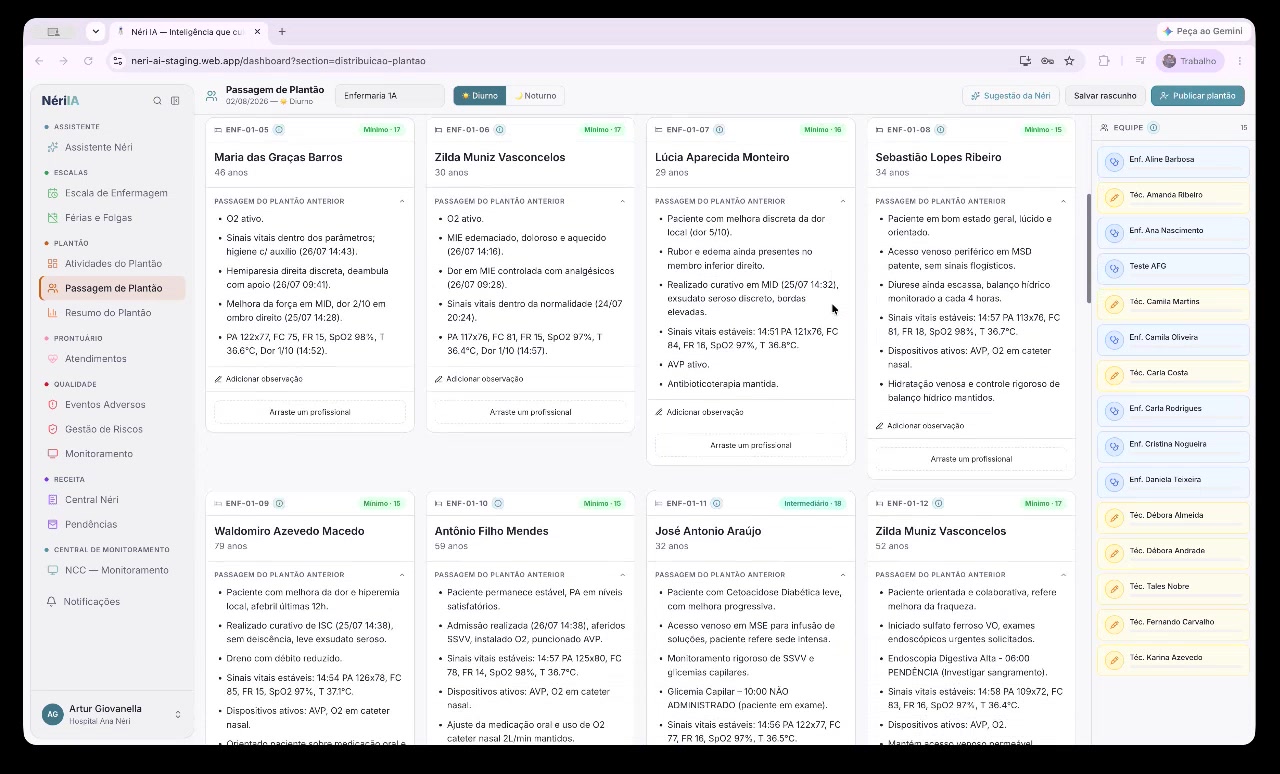Open the Trabalho browser profile
The width and height of the screenshot is (1280, 774).
pos(1190,61)
